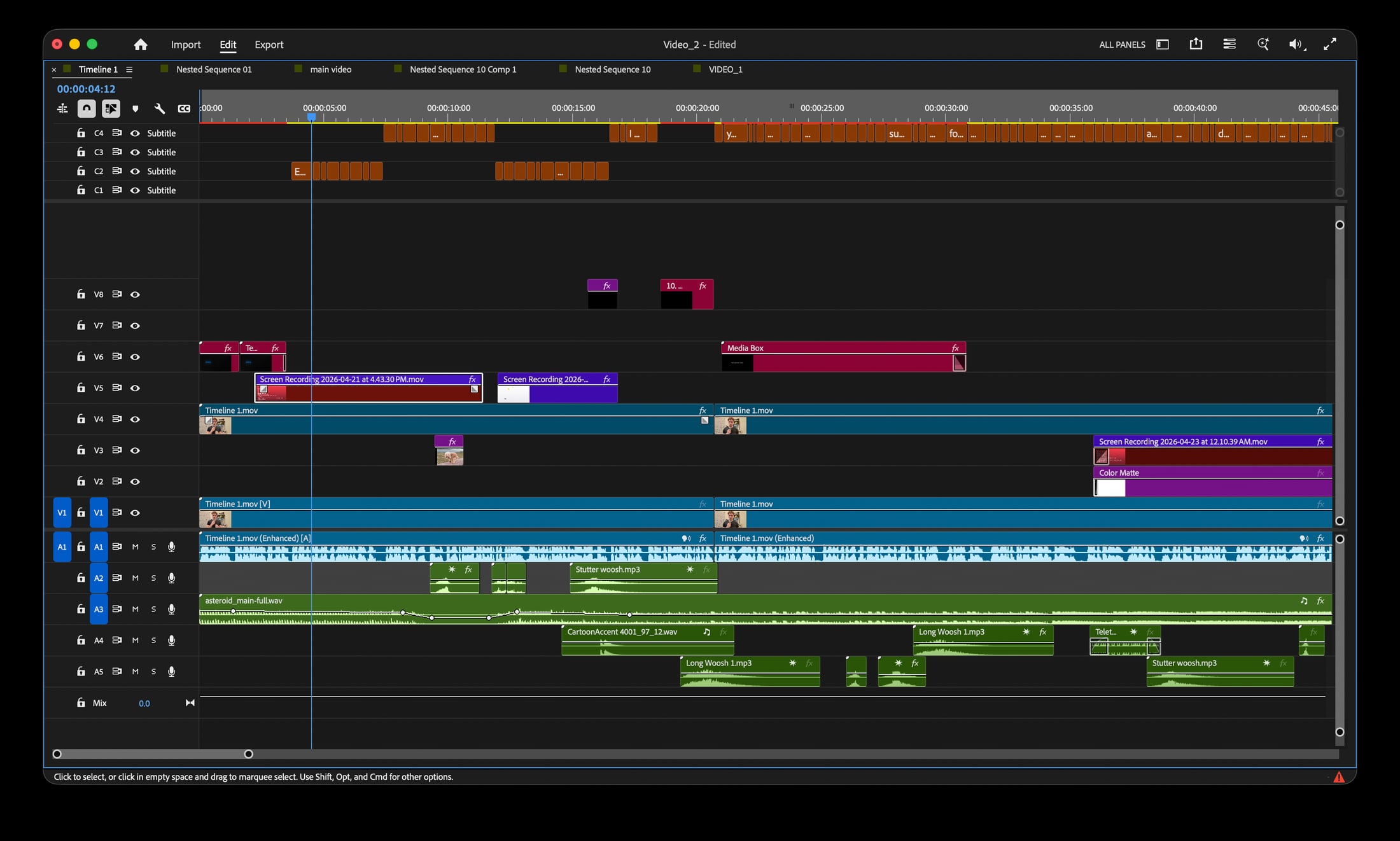1400x841 pixels.
Task: Switch to the Export tab
Action: click(269, 45)
